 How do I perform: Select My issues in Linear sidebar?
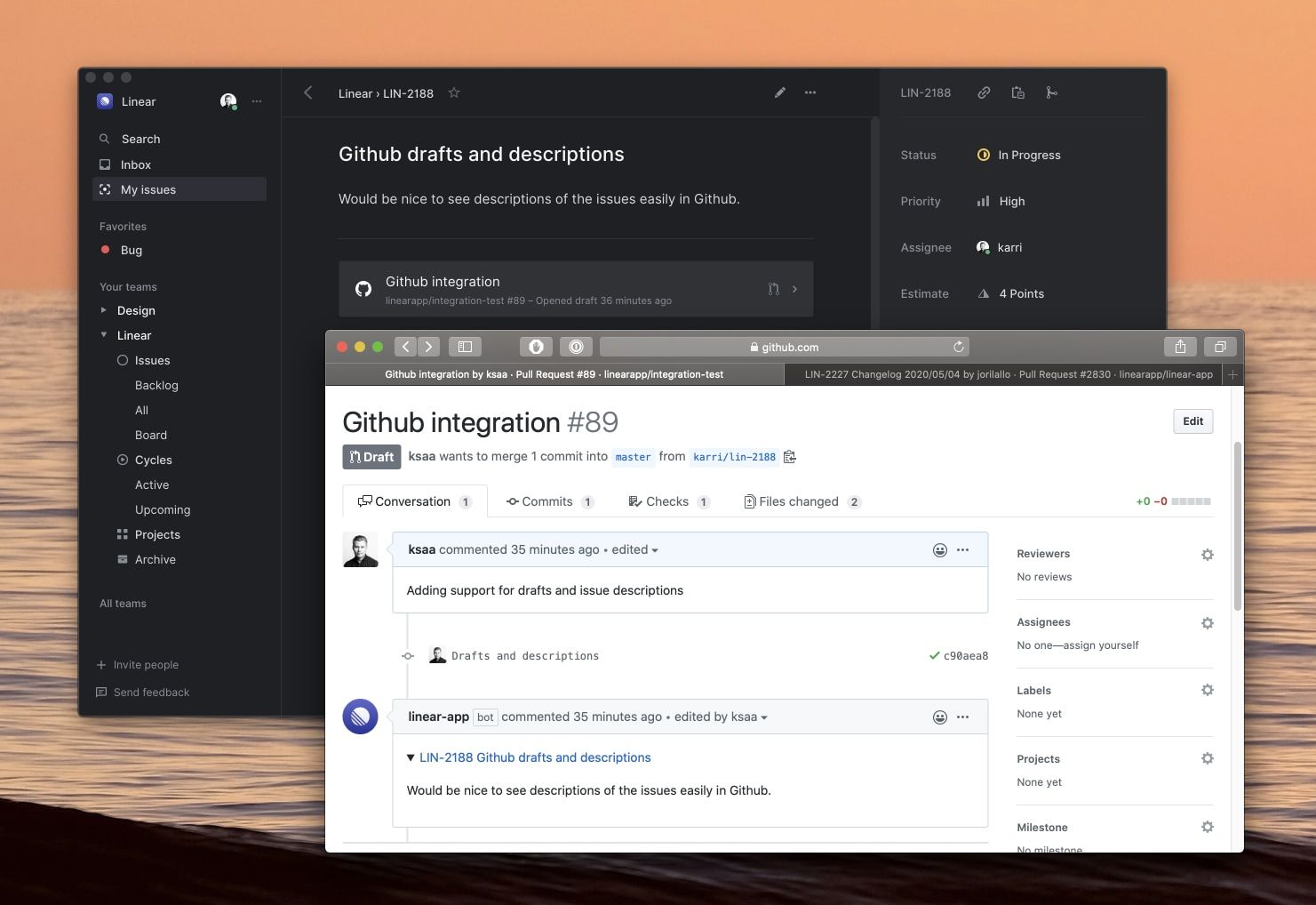(x=179, y=189)
